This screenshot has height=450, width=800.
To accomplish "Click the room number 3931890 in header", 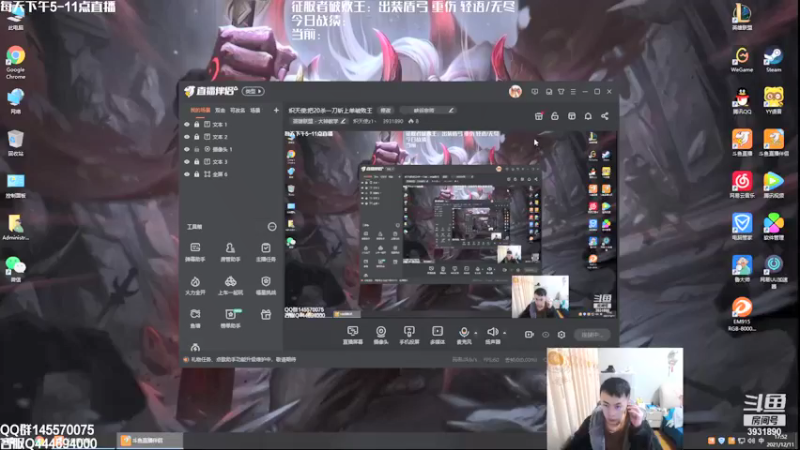I will (x=393, y=121).
